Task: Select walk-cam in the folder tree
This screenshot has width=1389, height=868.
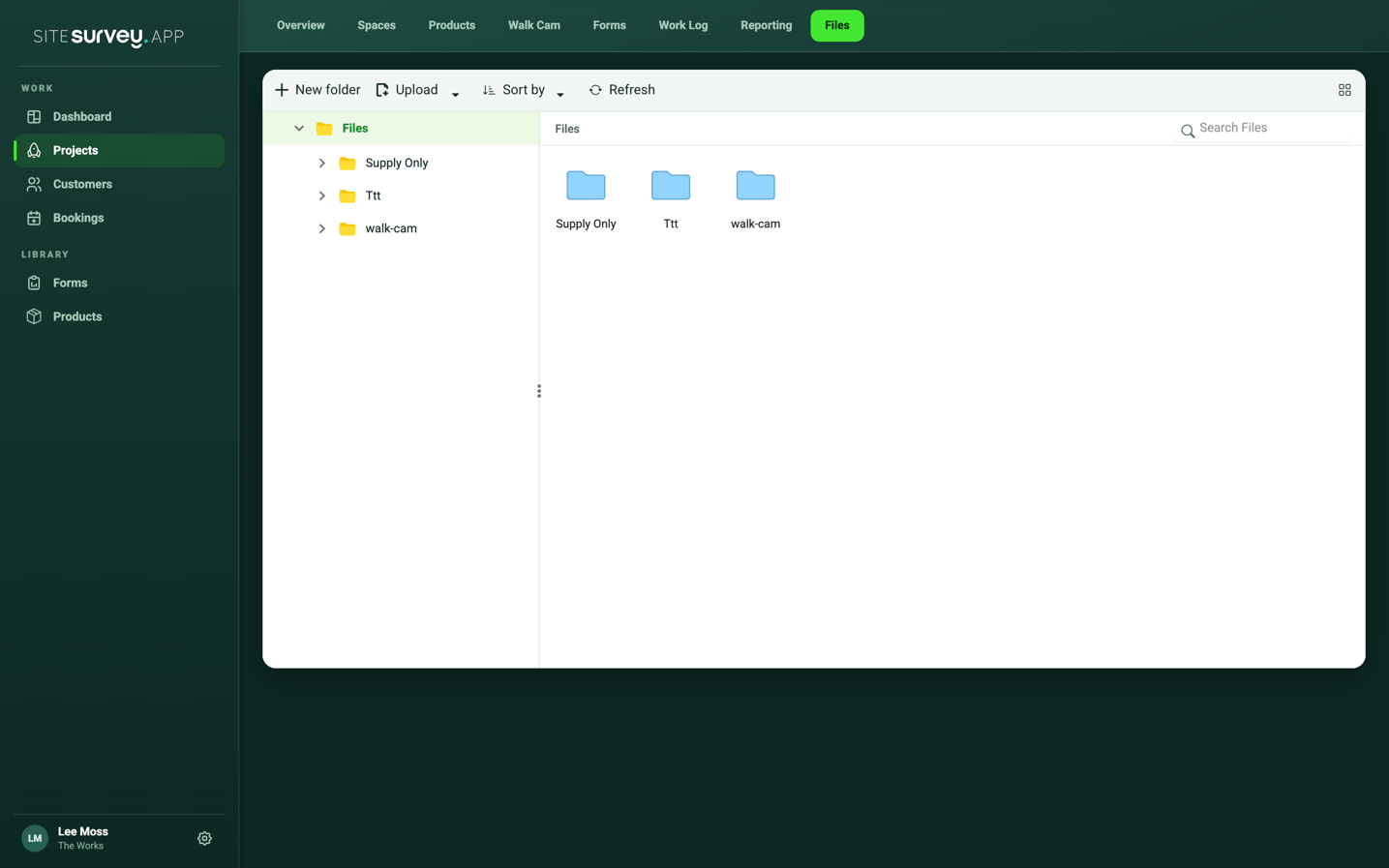Action: pyautogui.click(x=391, y=229)
